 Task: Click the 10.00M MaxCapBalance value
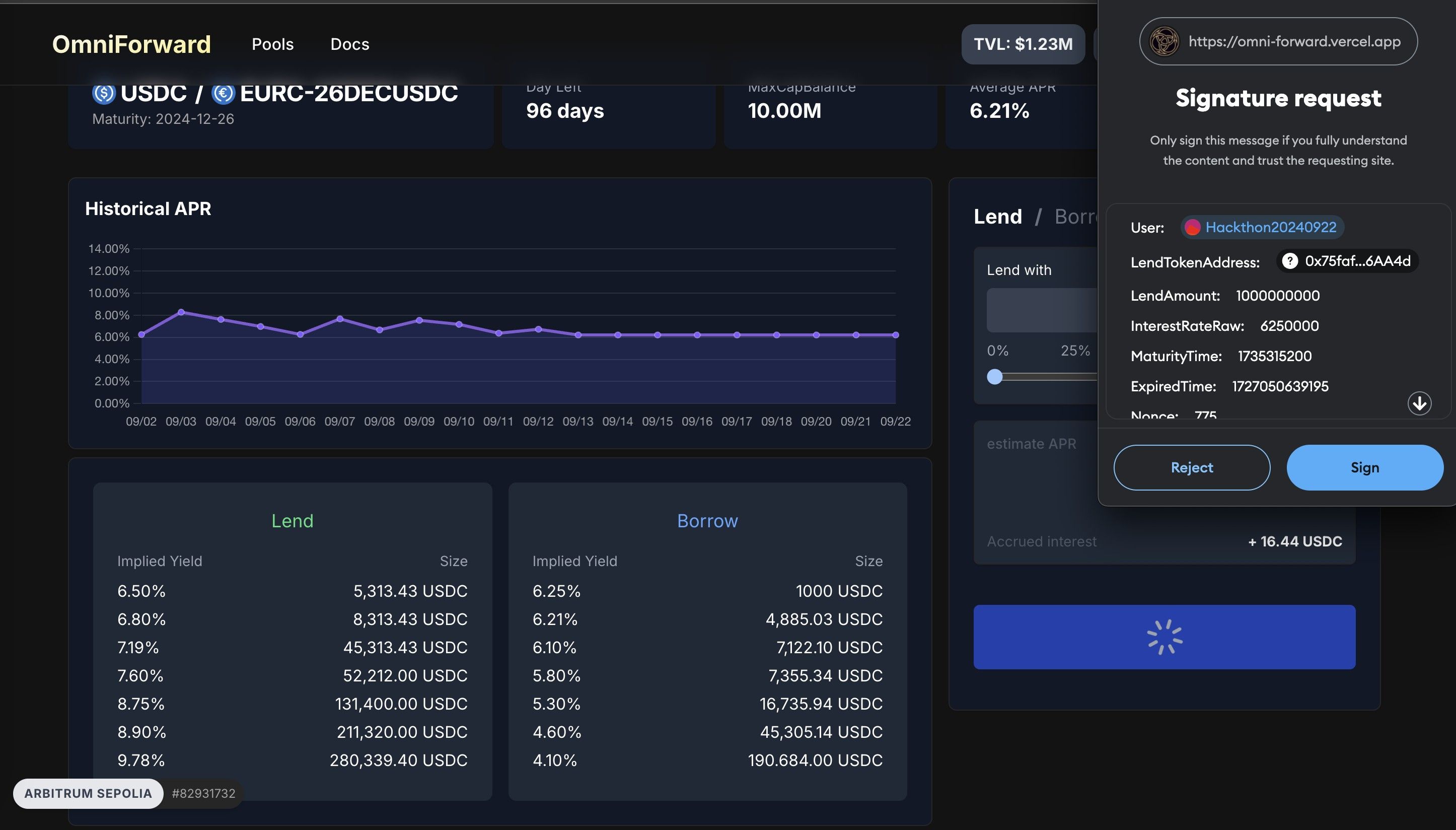click(x=785, y=111)
